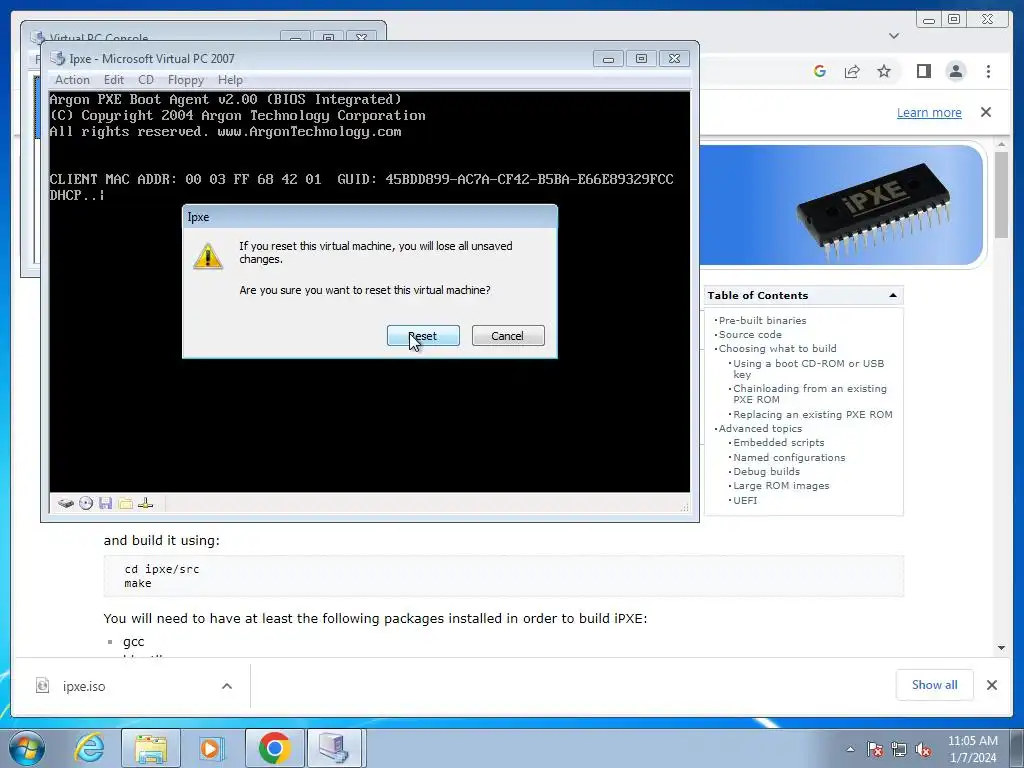The width and height of the screenshot is (1024, 768).
Task: Open the Windows Start menu
Action: tap(27, 748)
